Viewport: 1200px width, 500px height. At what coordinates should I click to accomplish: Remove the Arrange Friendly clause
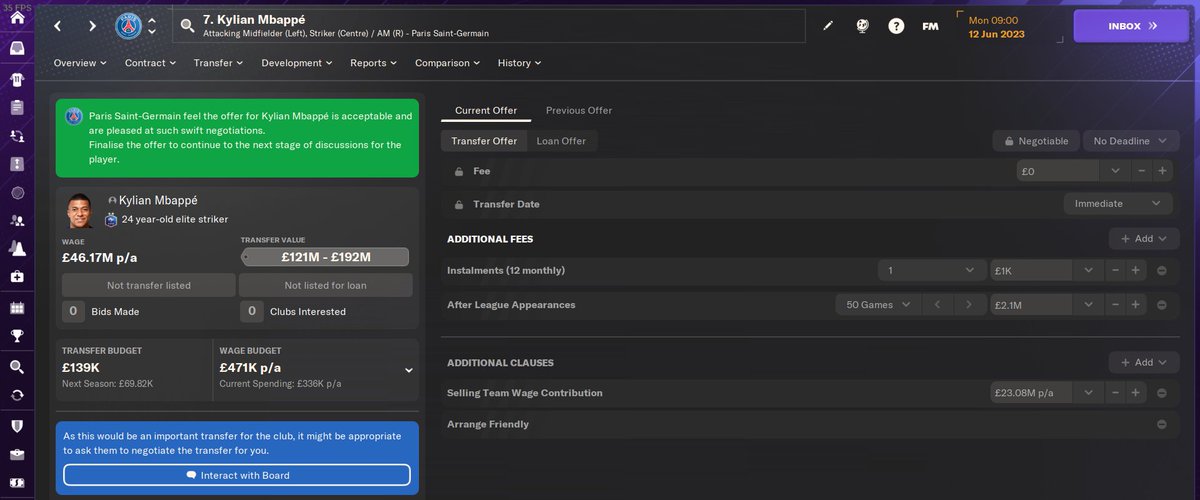(x=1162, y=424)
